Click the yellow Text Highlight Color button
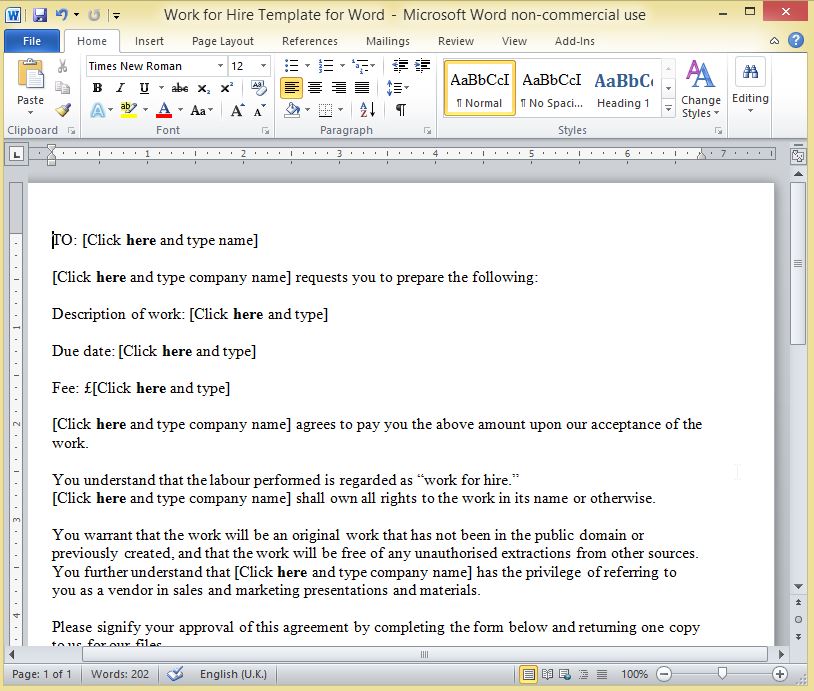Screen dimensions: 814x691 click(x=128, y=110)
